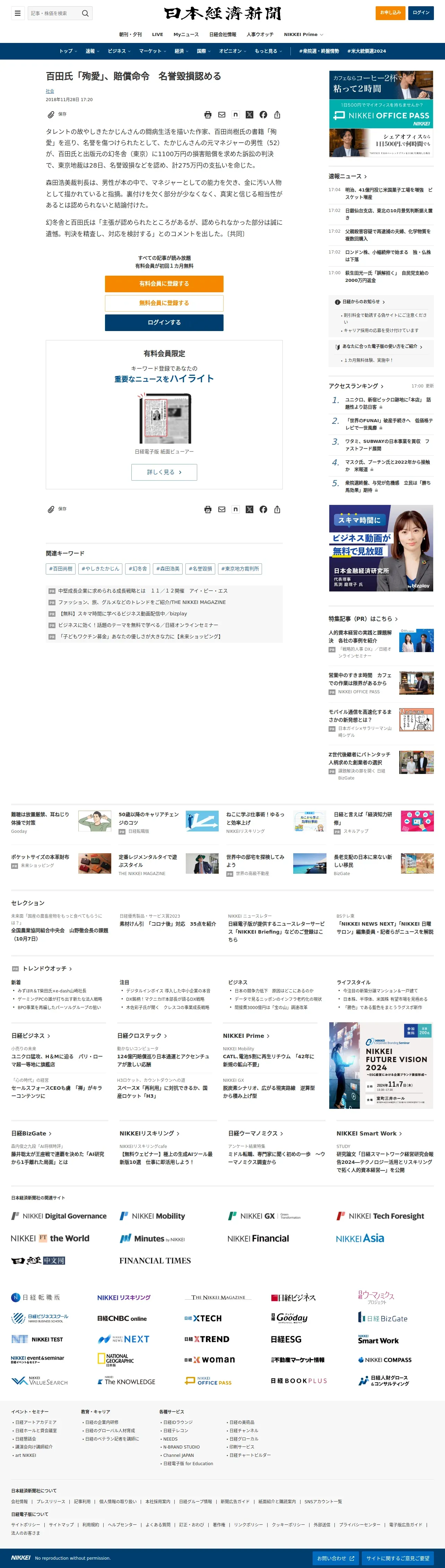Viewport: 445px width, 1568px height.
Task: Click the top note share icon
Action: pyautogui.click(x=235, y=114)
